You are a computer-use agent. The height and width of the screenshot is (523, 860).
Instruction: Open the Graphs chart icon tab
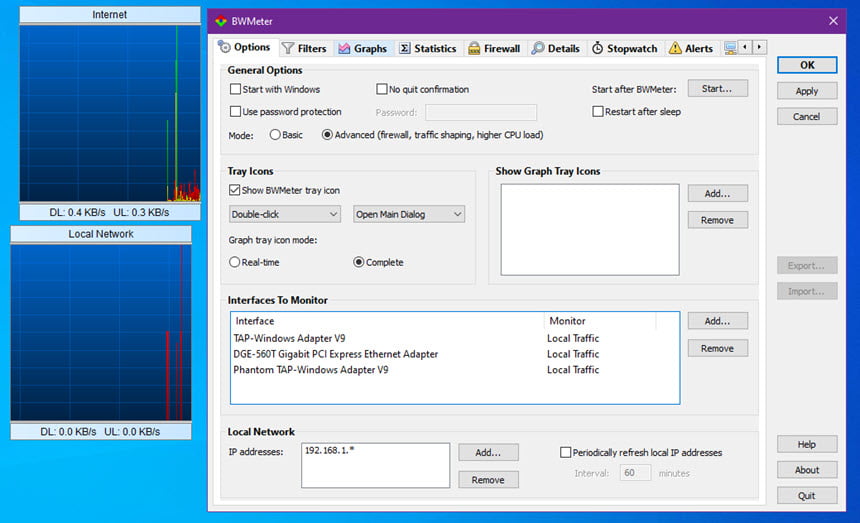click(344, 48)
